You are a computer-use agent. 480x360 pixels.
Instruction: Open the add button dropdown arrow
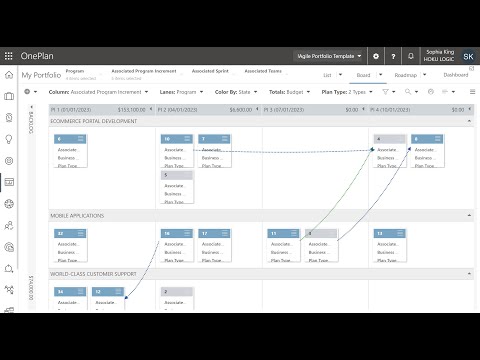tap(35, 92)
